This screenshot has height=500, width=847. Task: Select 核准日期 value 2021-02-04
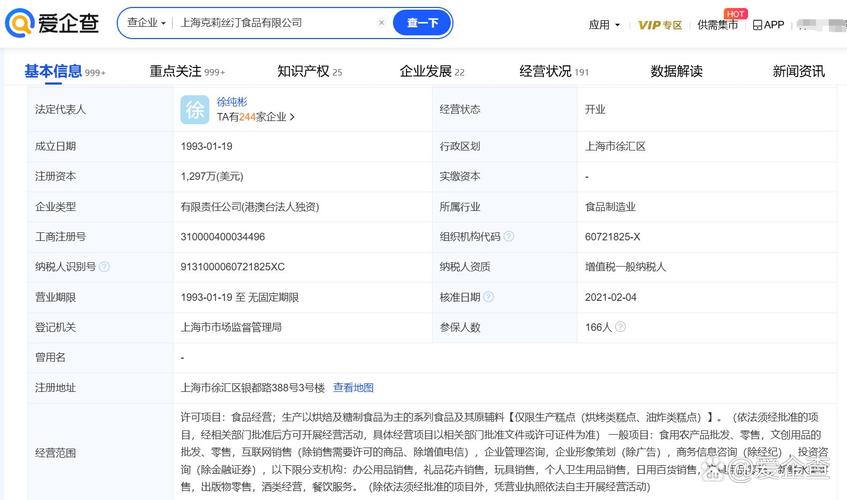coord(610,297)
